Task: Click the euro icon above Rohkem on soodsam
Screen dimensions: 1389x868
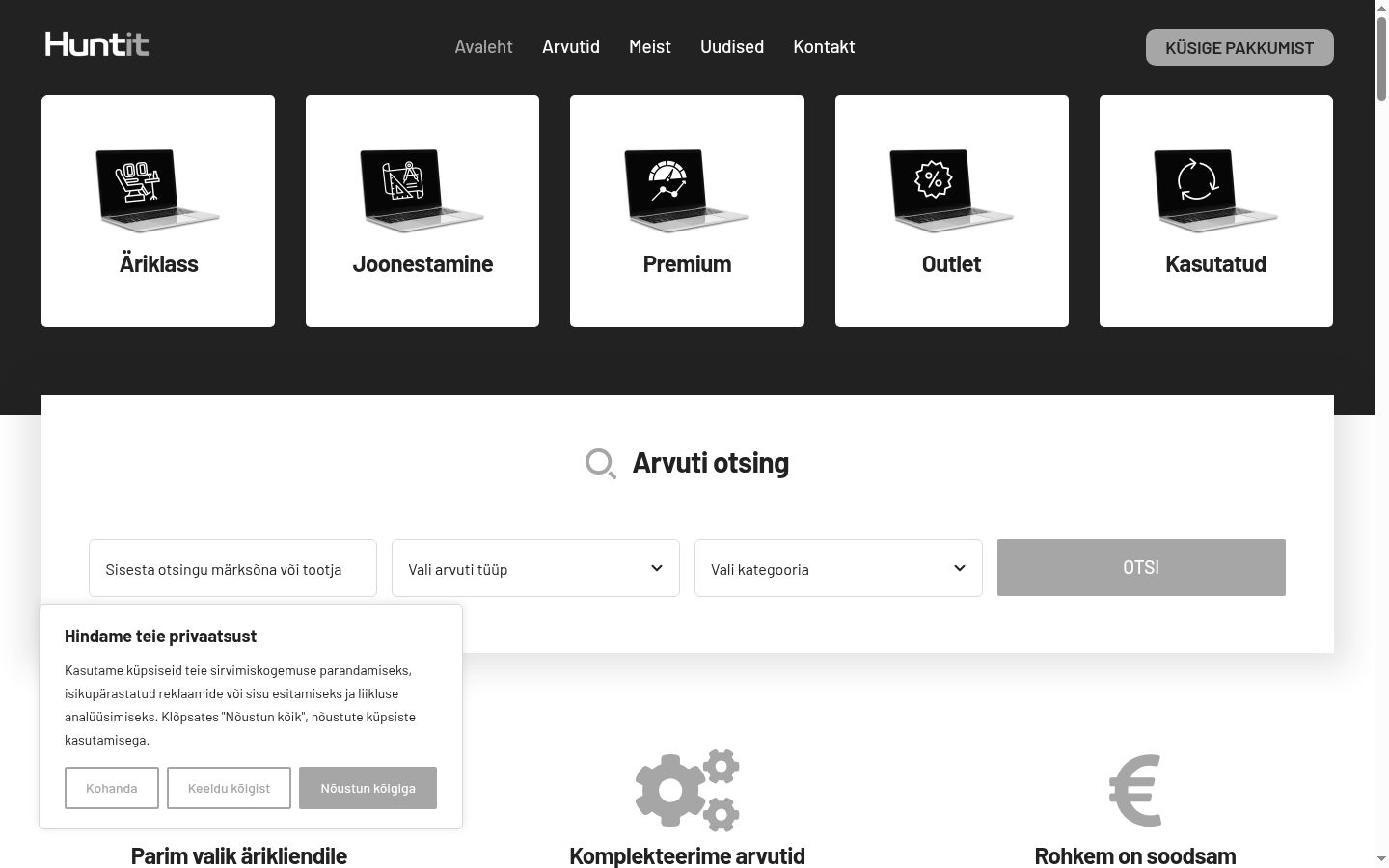Action: click(1135, 790)
